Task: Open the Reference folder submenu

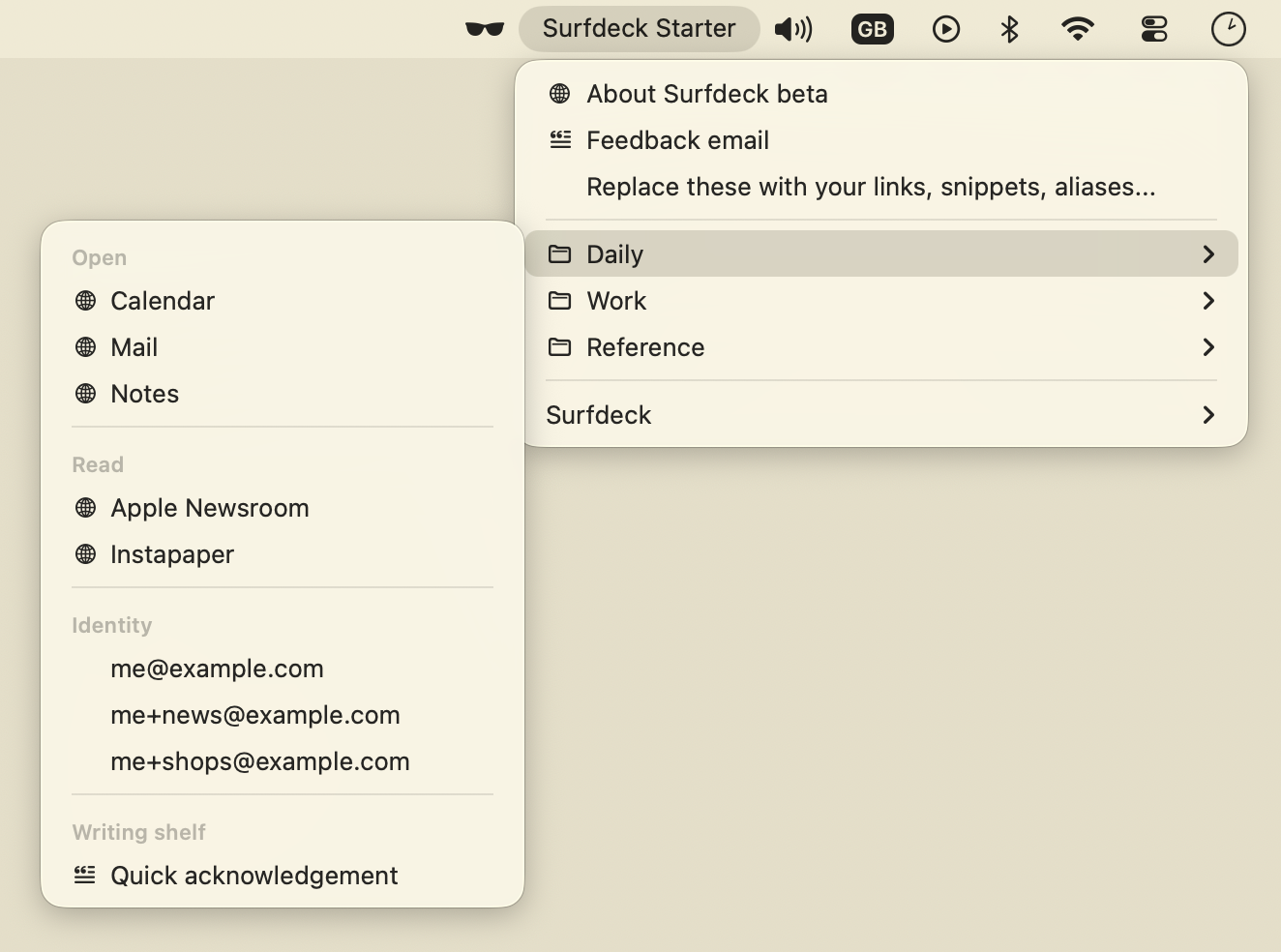Action: tap(881, 347)
